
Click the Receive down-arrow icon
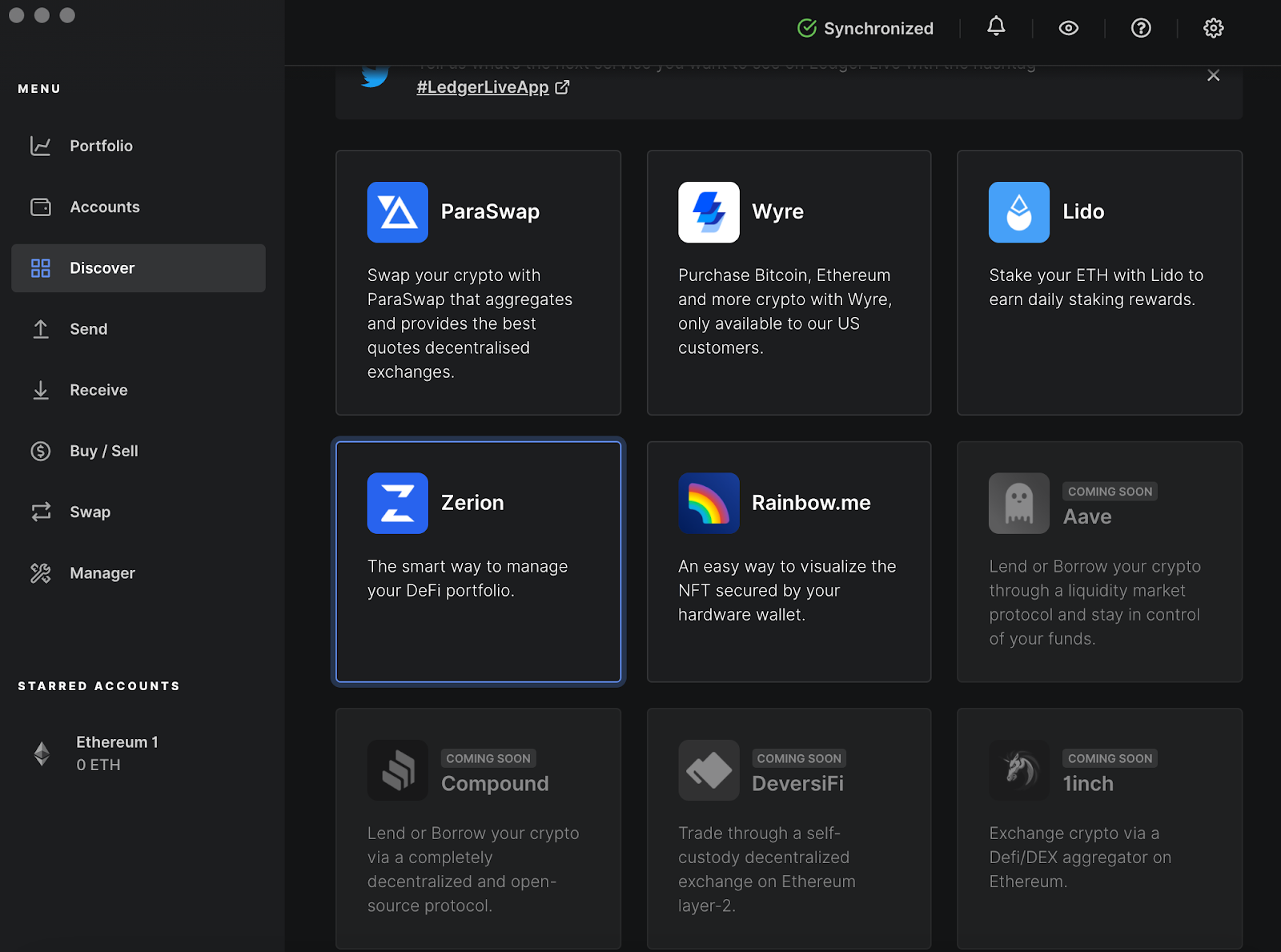tap(41, 390)
